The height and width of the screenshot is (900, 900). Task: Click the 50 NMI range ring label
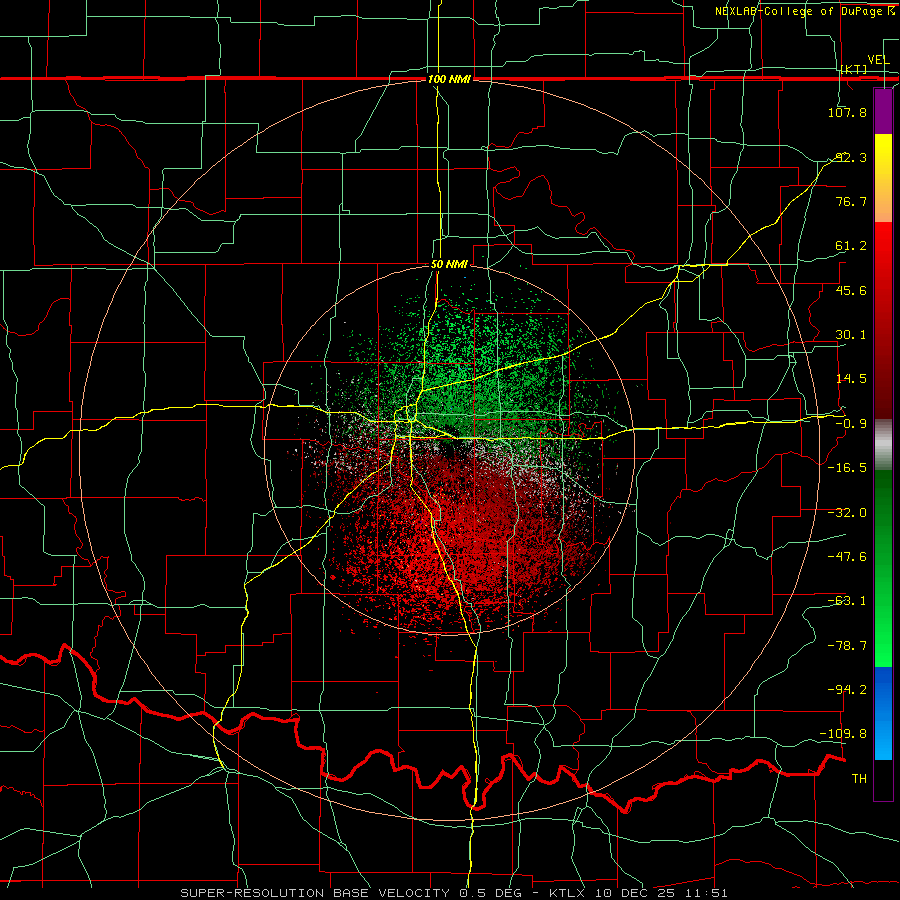pyautogui.click(x=449, y=265)
